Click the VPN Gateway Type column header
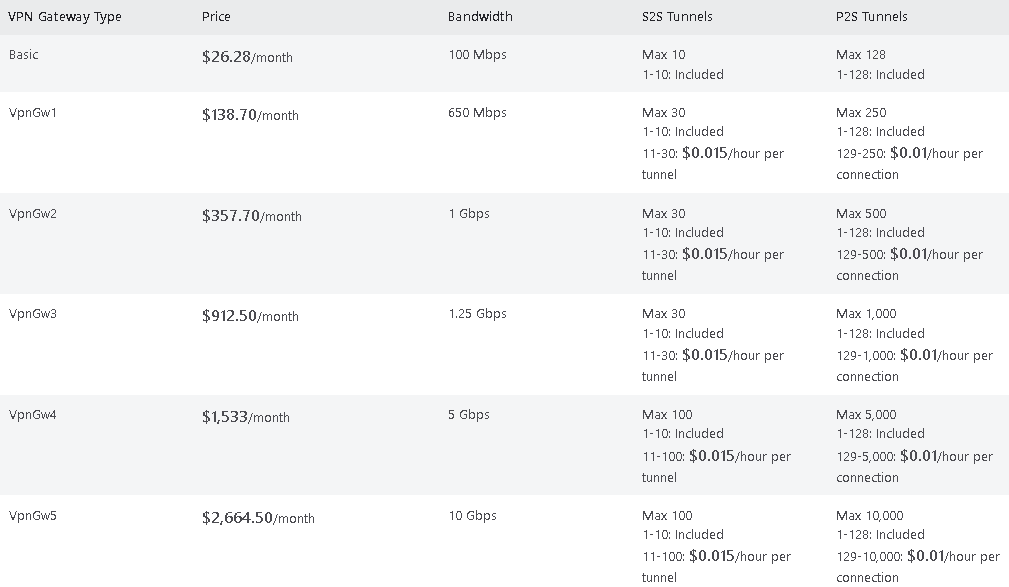 pyautogui.click(x=64, y=17)
